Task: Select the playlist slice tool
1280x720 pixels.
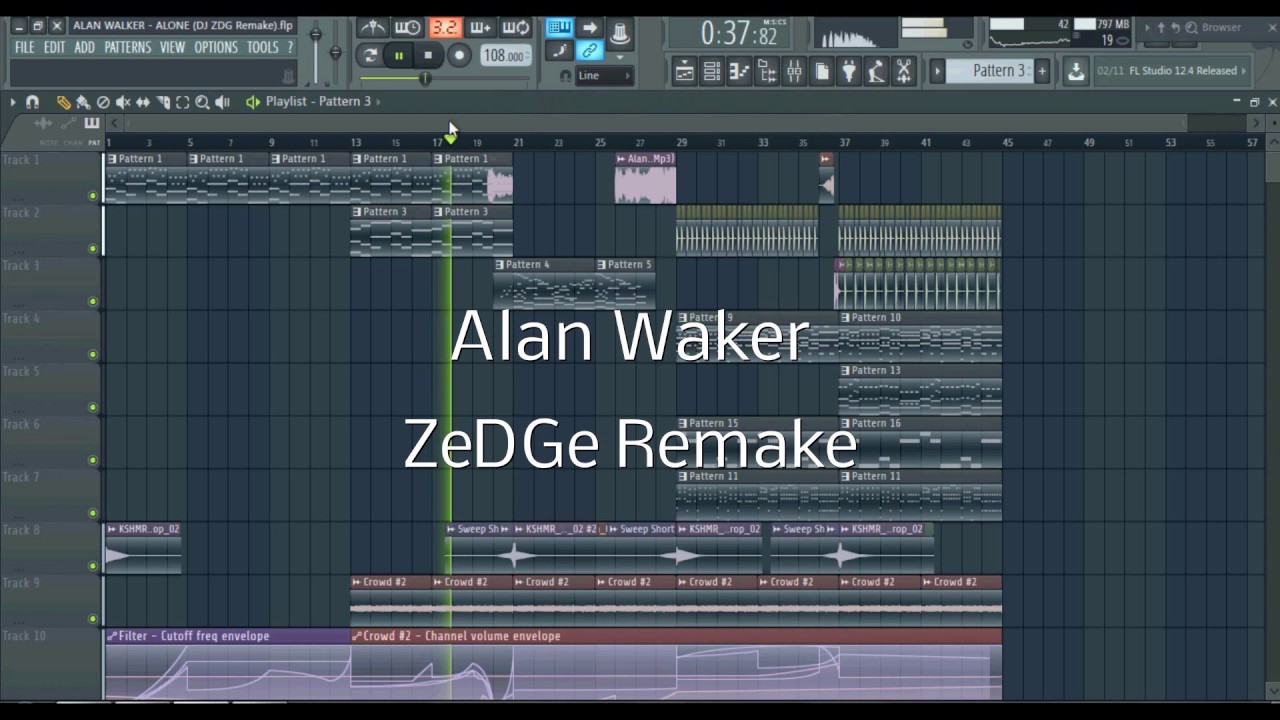Action: [x=163, y=102]
